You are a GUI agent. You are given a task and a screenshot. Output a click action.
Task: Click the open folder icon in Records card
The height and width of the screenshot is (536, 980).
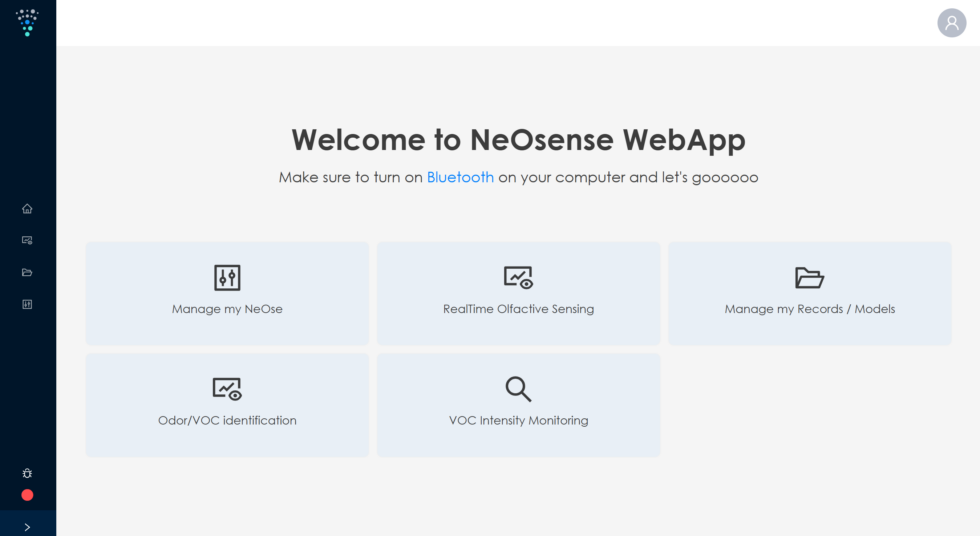[809, 278]
